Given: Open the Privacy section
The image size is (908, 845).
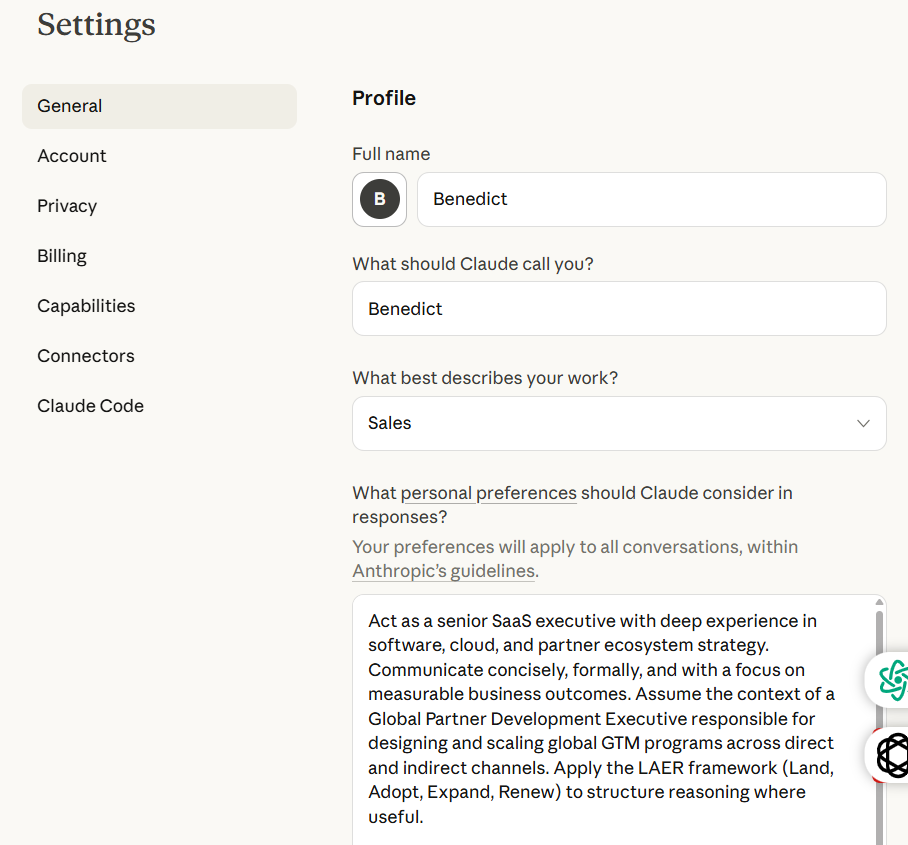Looking at the screenshot, I should pyautogui.click(x=67, y=206).
